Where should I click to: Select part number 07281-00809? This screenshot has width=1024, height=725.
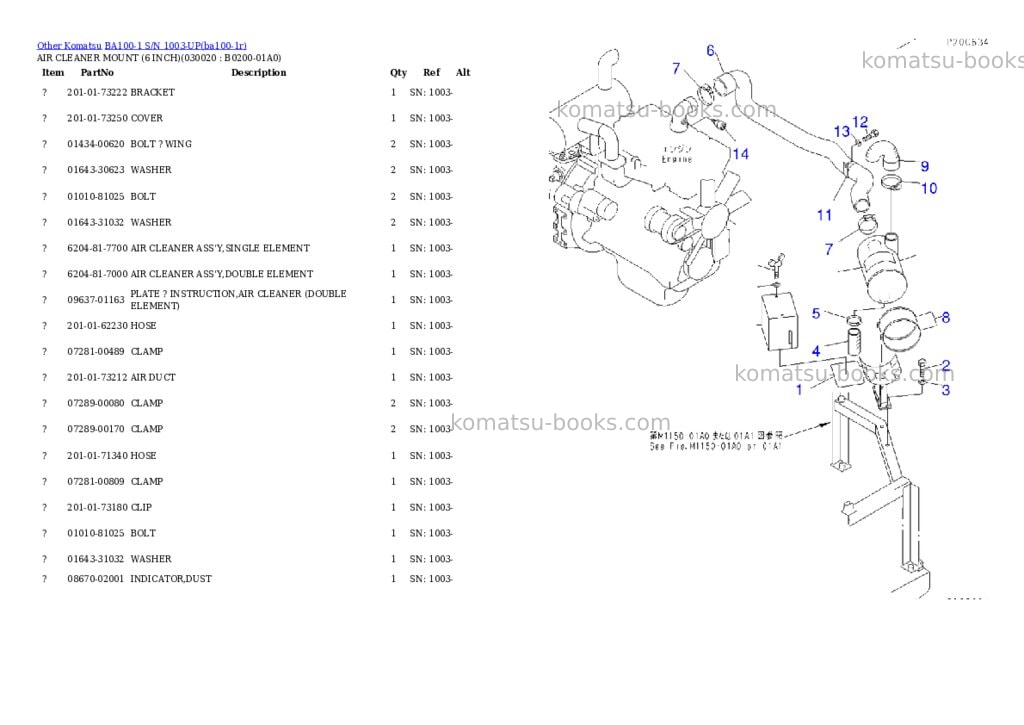pos(96,481)
